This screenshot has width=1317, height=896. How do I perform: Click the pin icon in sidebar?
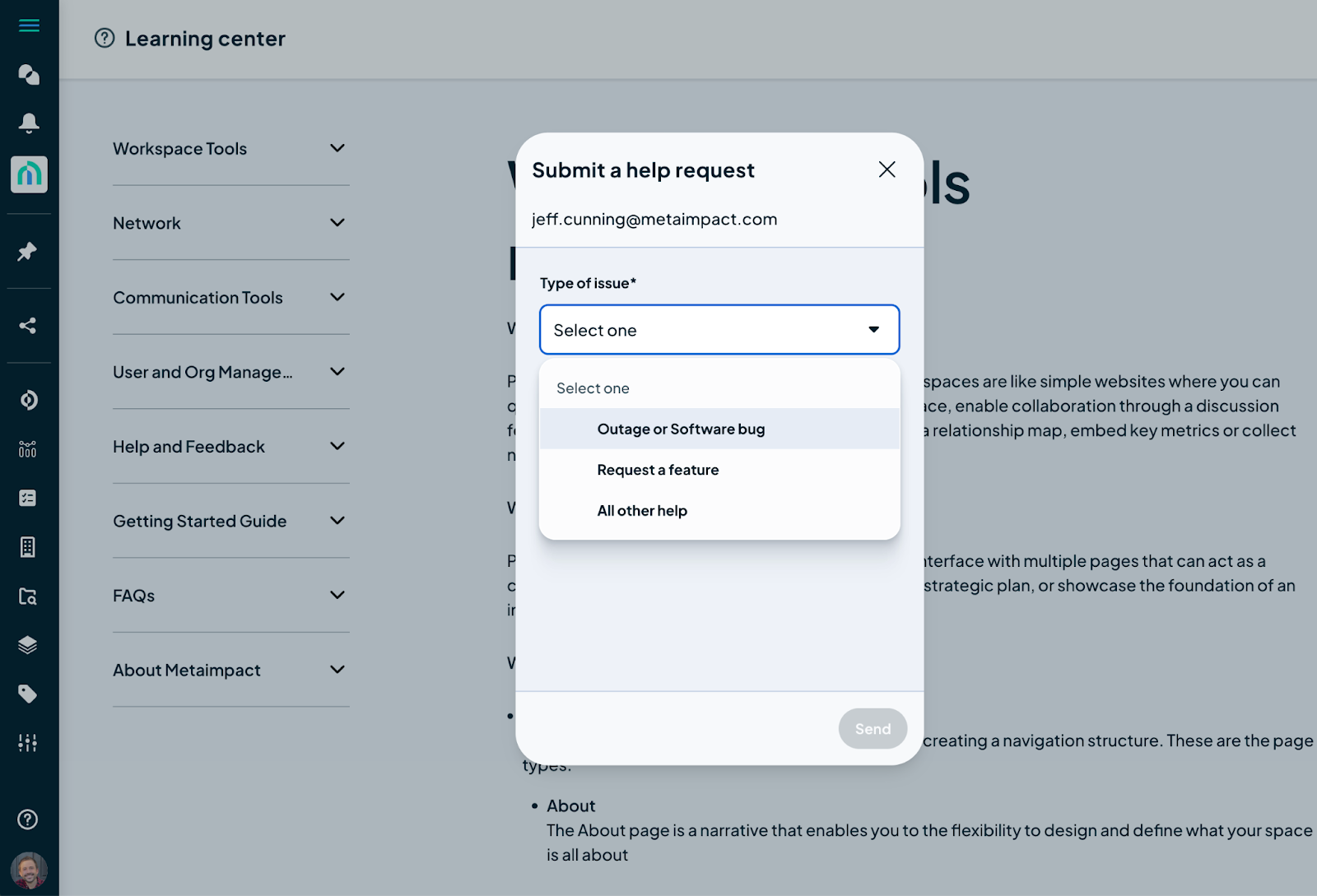coord(28,252)
